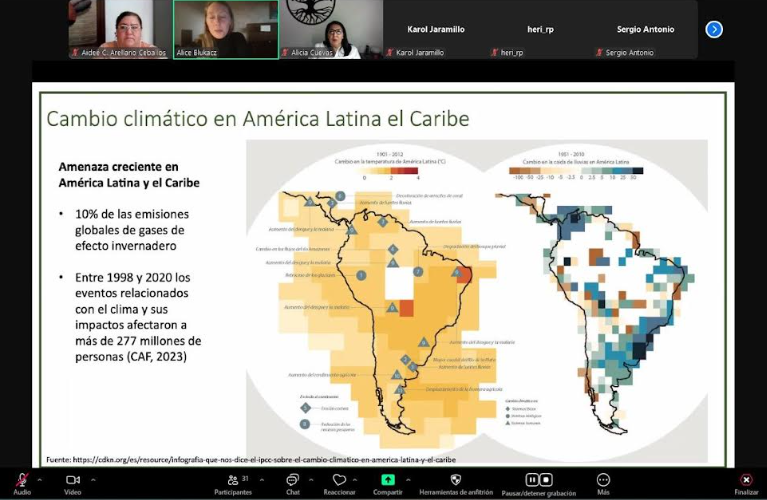Select Alice Blukacz video thumbnail
This screenshot has width=767, height=500.
[225, 29]
